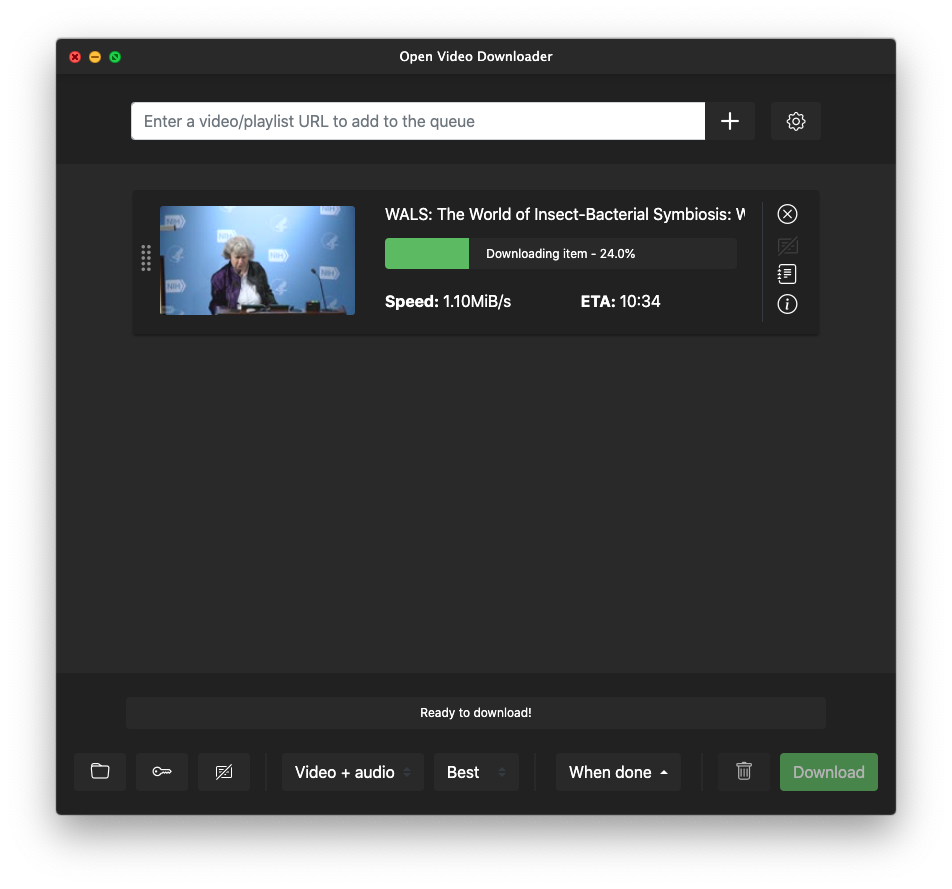Cancel the WALS video download
This screenshot has height=889, width=952.
pos(787,214)
